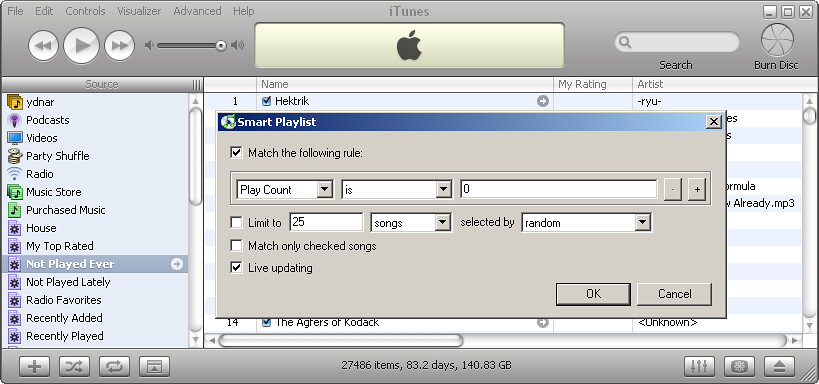The image size is (819, 384).
Task: Enable Match only checked songs
Action: 237,246
